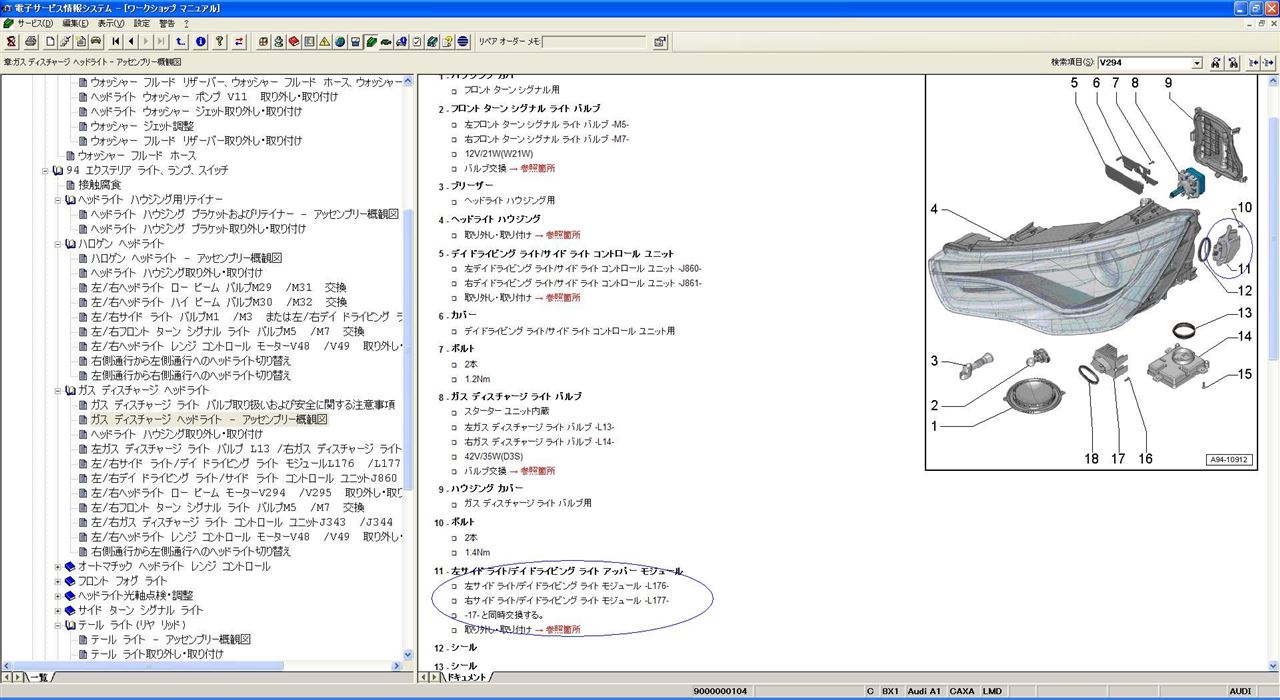Screen dimensions: 1280x700
Task: Click the next search hit arrow icon
Action: click(1269, 62)
